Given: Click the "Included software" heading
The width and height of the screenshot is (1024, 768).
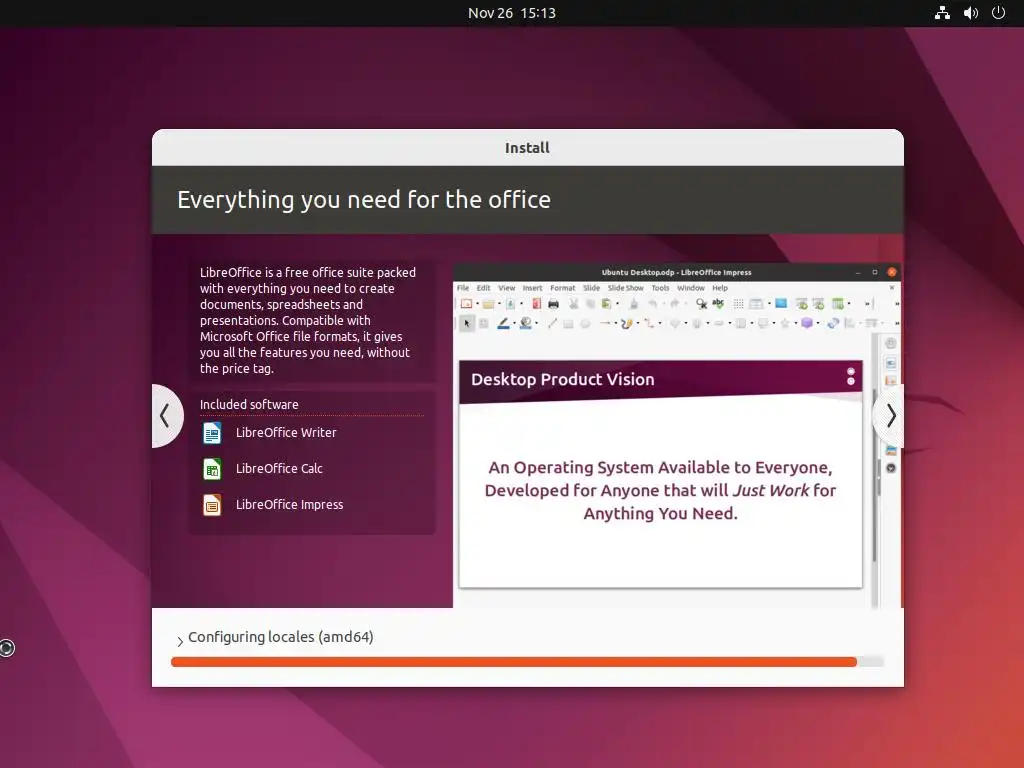Looking at the screenshot, I should coord(249,404).
